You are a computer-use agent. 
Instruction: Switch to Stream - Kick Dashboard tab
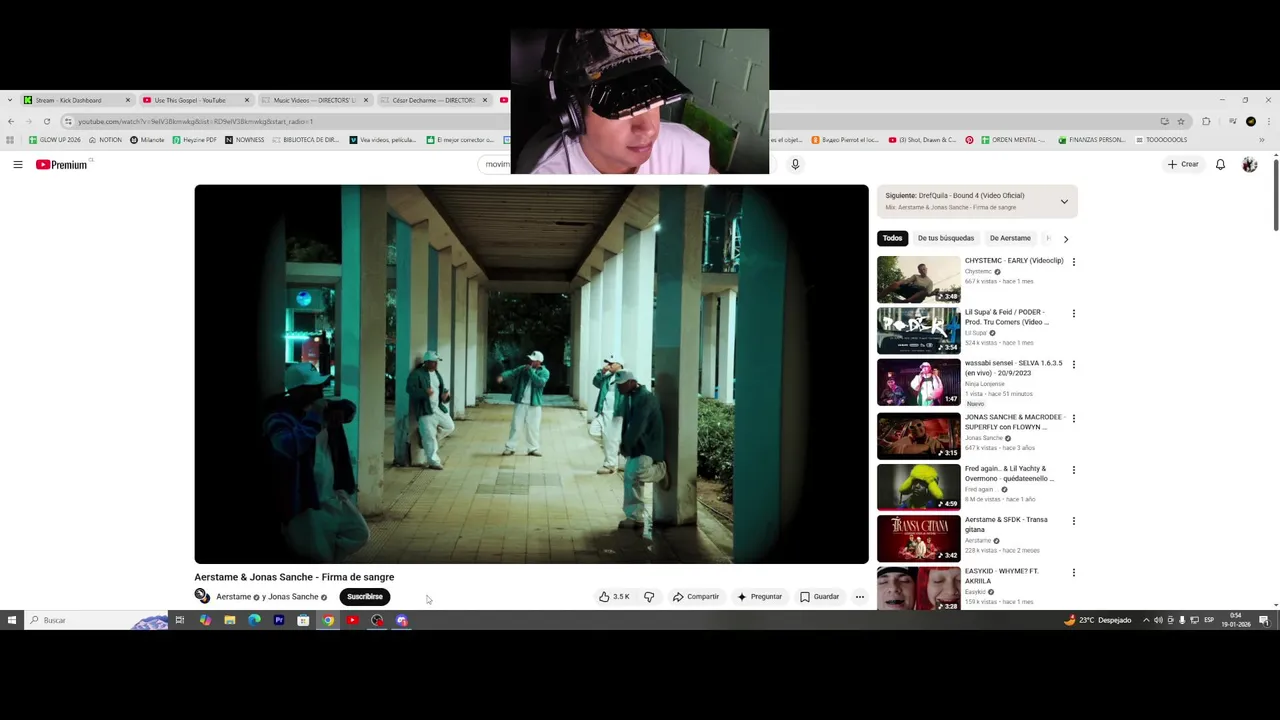coord(78,100)
